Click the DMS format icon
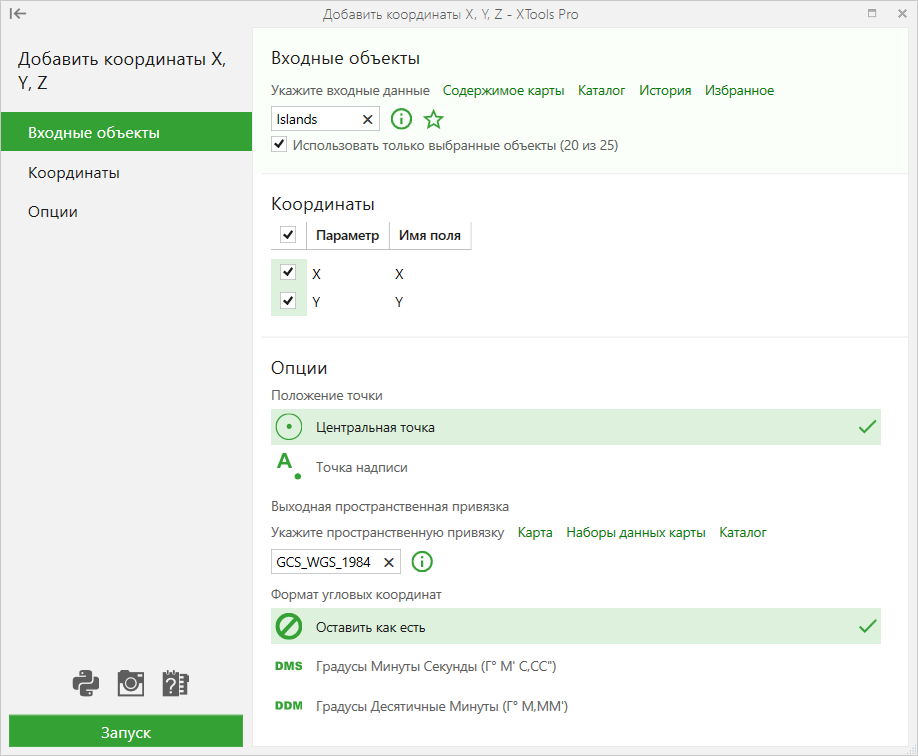This screenshot has height=756, width=918. [289, 666]
